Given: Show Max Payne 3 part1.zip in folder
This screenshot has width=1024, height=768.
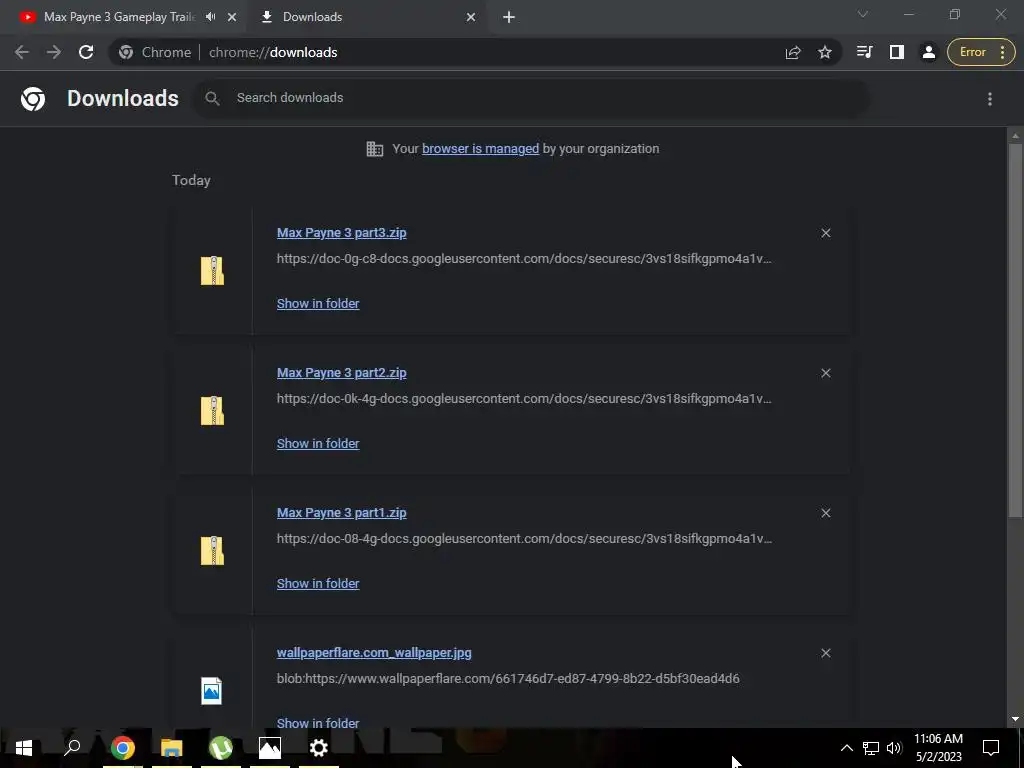Looking at the screenshot, I should [x=318, y=584].
